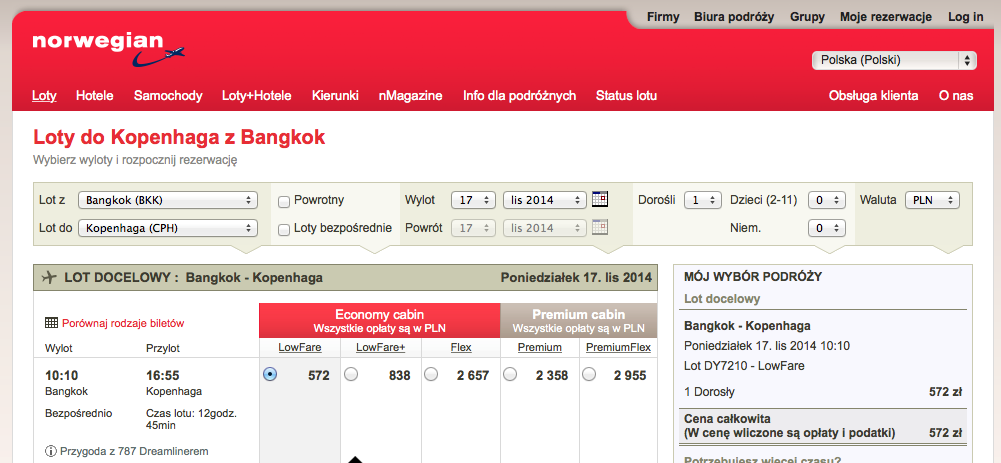Click the airplane icon in Lot docelowy header
Image resolution: width=1001 pixels, height=463 pixels.
click(x=49, y=278)
